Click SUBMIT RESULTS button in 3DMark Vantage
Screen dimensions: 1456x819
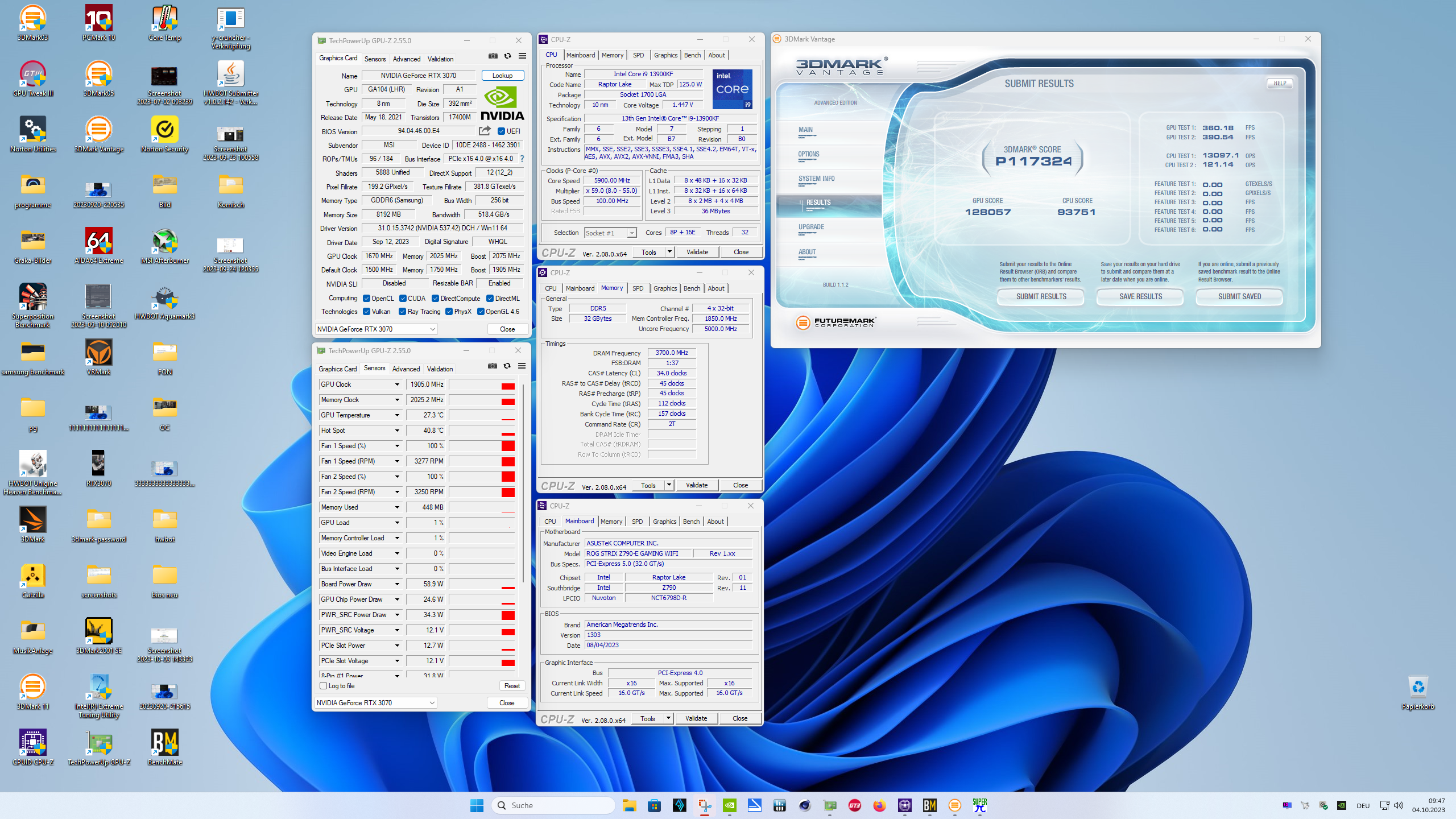[x=1041, y=296]
